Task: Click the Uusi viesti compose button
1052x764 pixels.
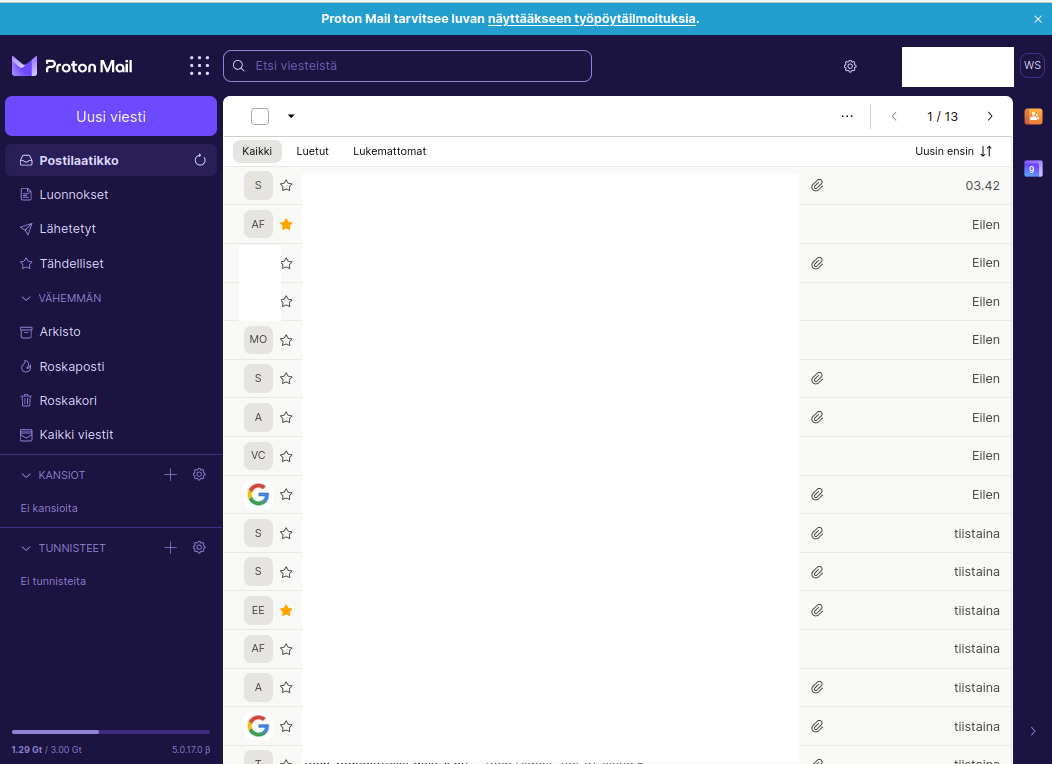Action: click(111, 116)
